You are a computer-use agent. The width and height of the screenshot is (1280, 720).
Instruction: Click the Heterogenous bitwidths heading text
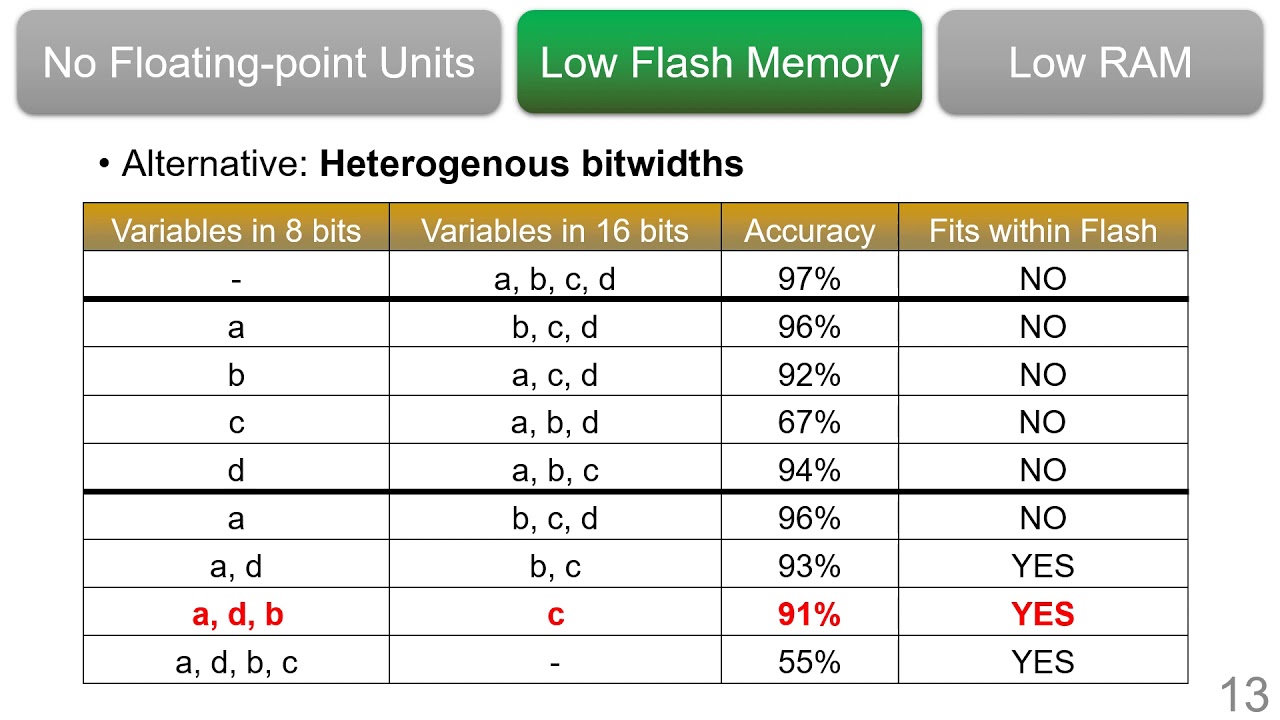(531, 164)
